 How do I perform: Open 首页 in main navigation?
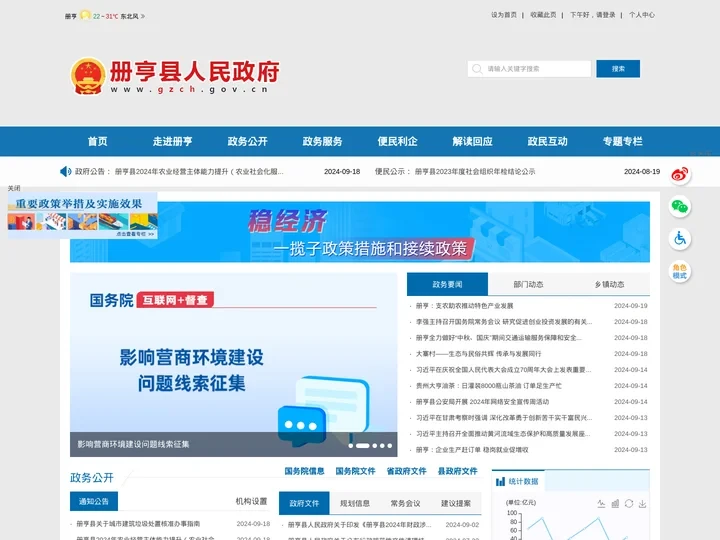[98, 141]
